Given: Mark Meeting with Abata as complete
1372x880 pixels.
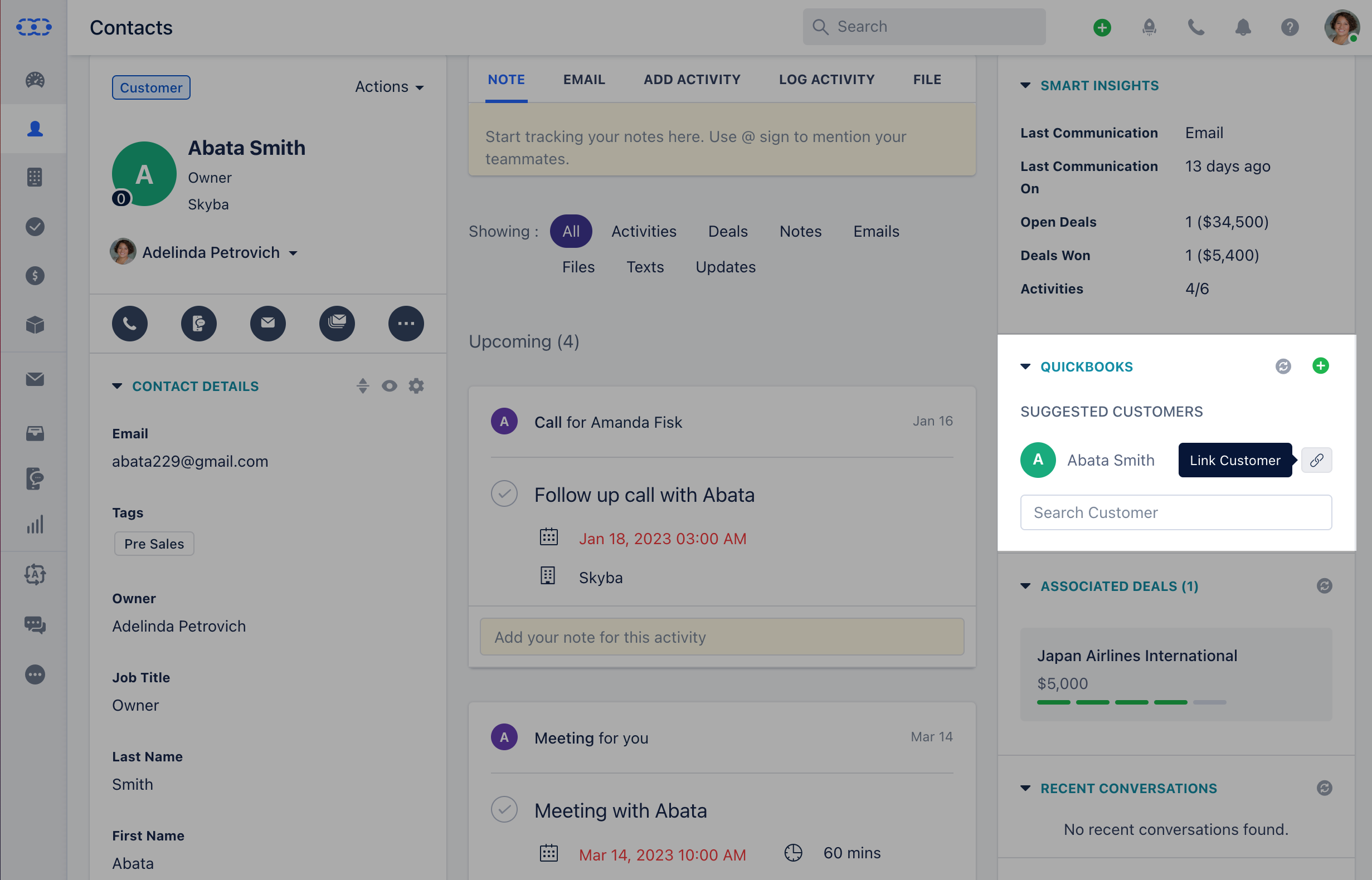Looking at the screenshot, I should [504, 810].
